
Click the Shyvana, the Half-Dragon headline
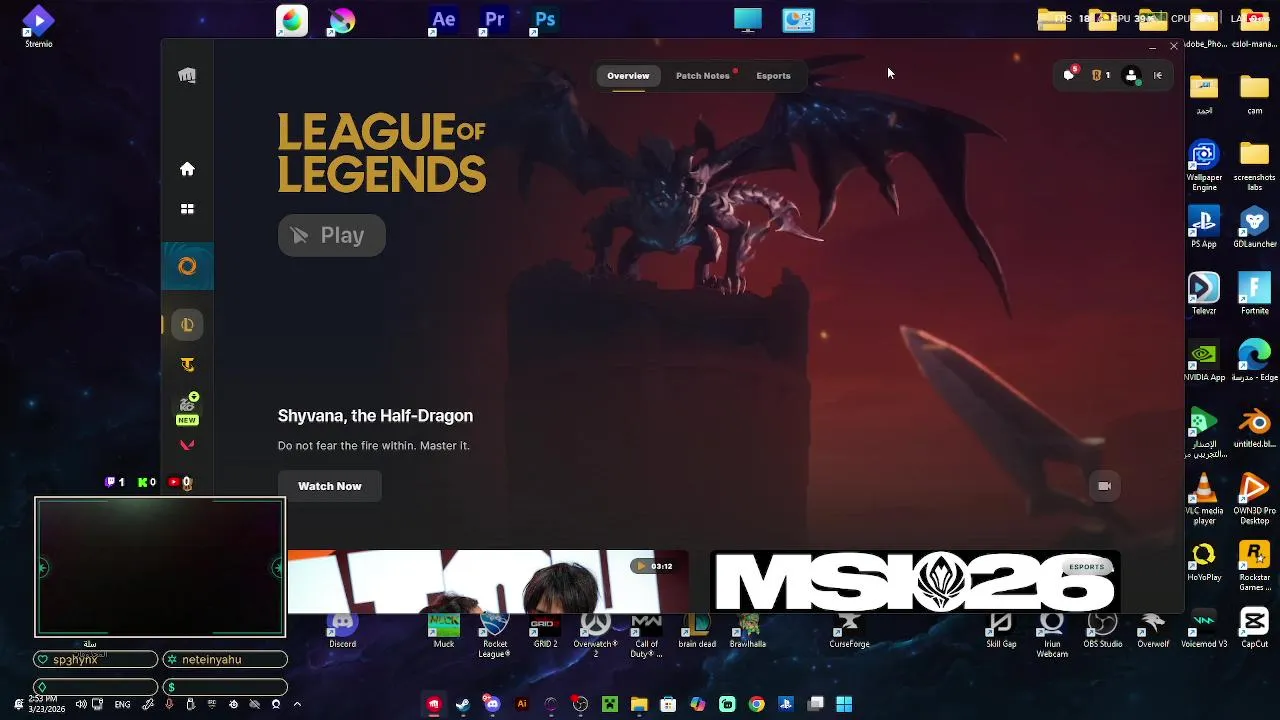tap(375, 416)
